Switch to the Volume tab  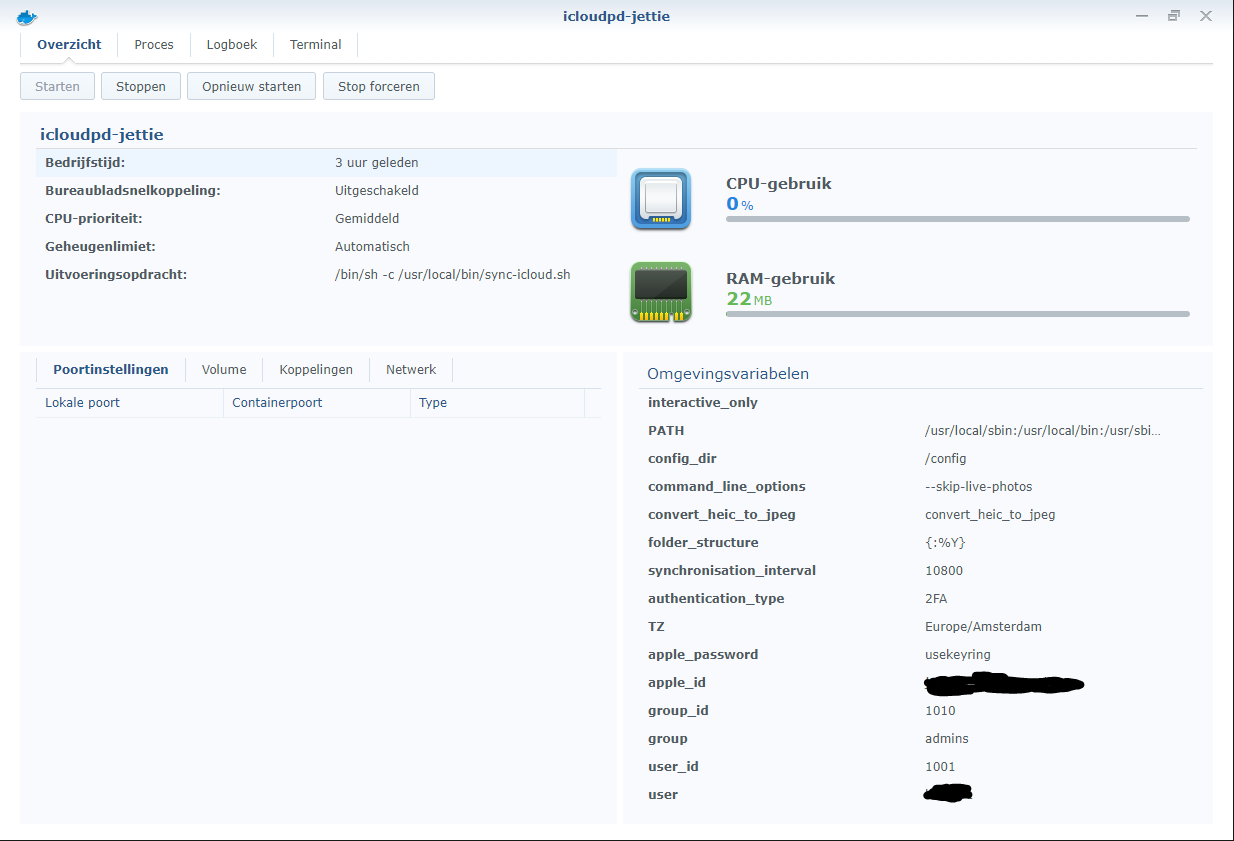click(223, 369)
